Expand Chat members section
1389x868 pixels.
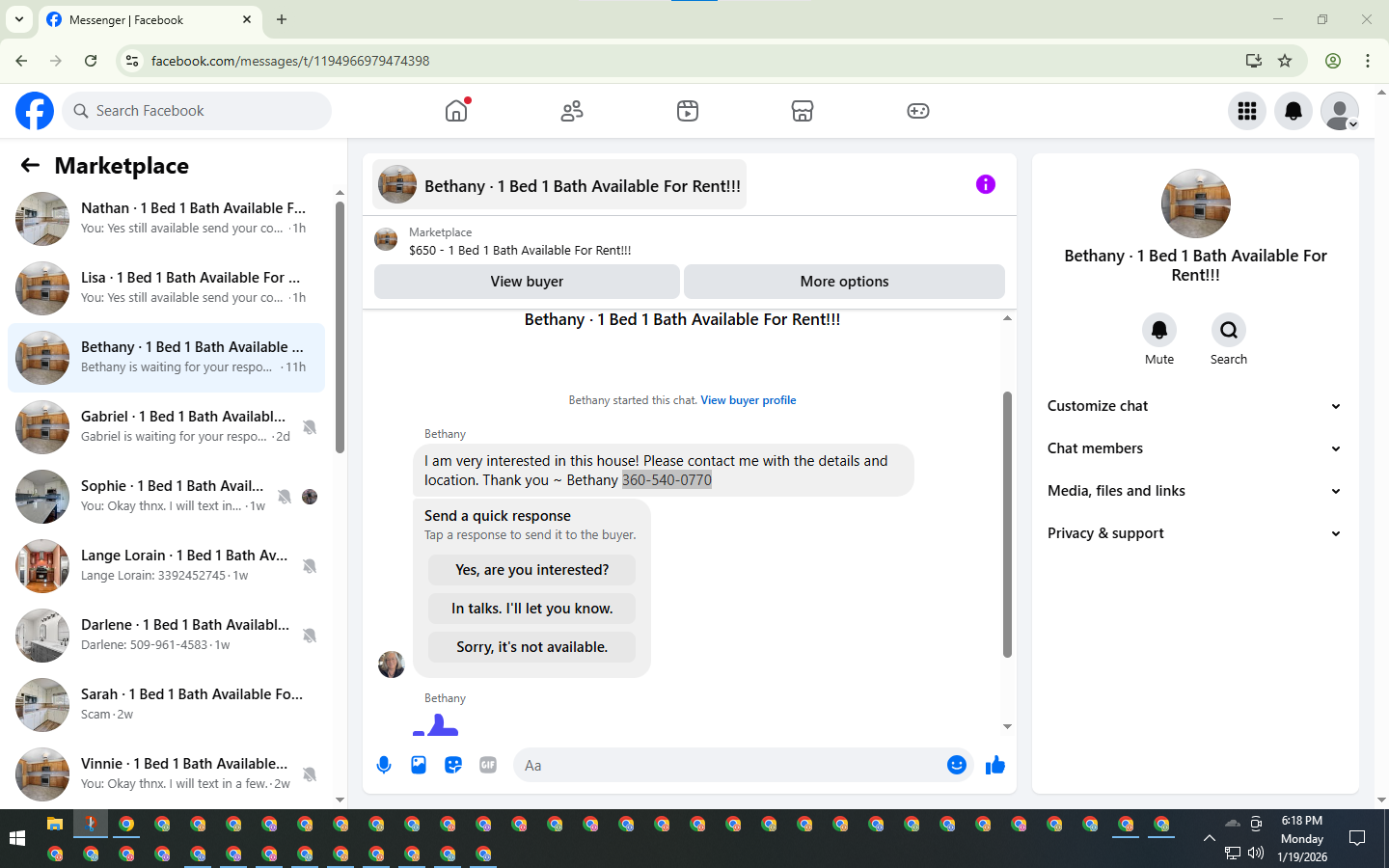tap(1195, 448)
